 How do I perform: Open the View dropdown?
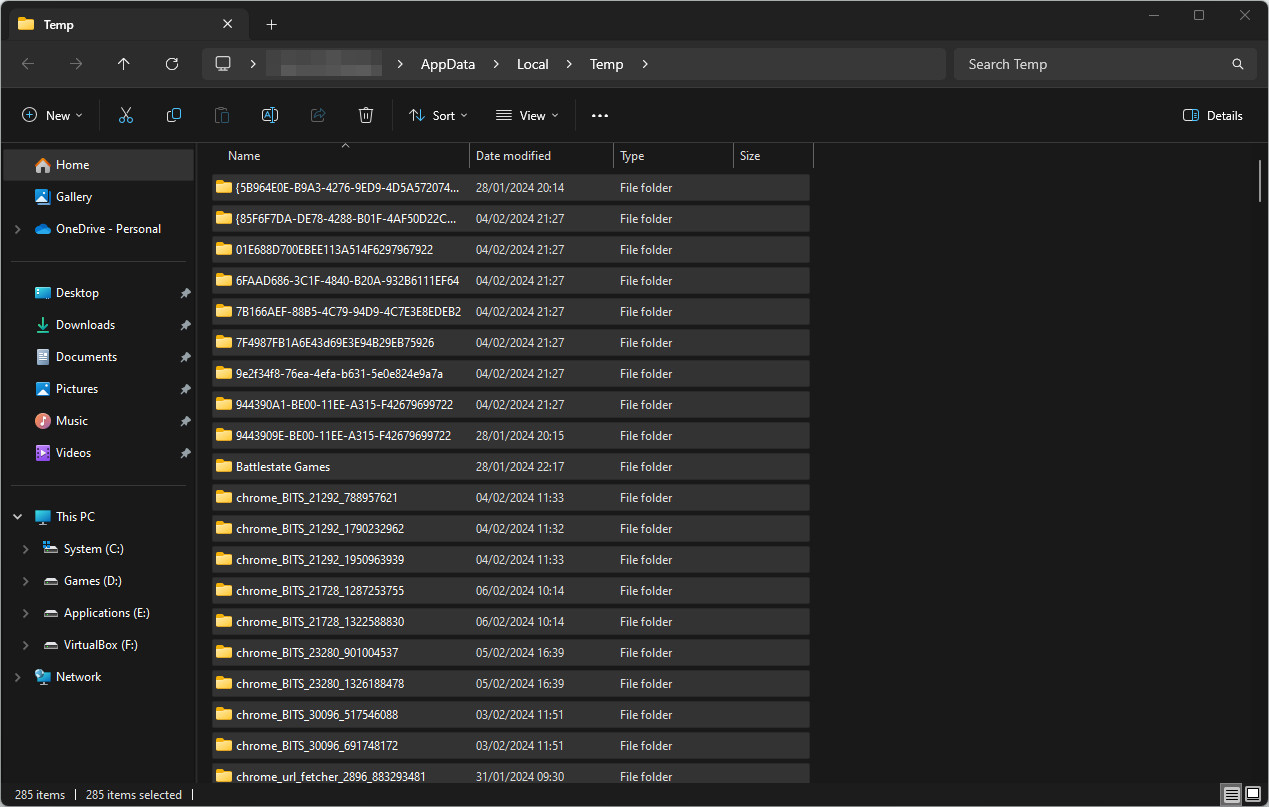pyautogui.click(x=527, y=116)
